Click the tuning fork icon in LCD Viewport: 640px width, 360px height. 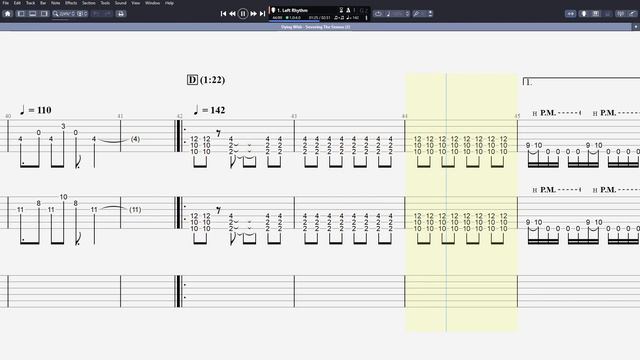point(366,18)
